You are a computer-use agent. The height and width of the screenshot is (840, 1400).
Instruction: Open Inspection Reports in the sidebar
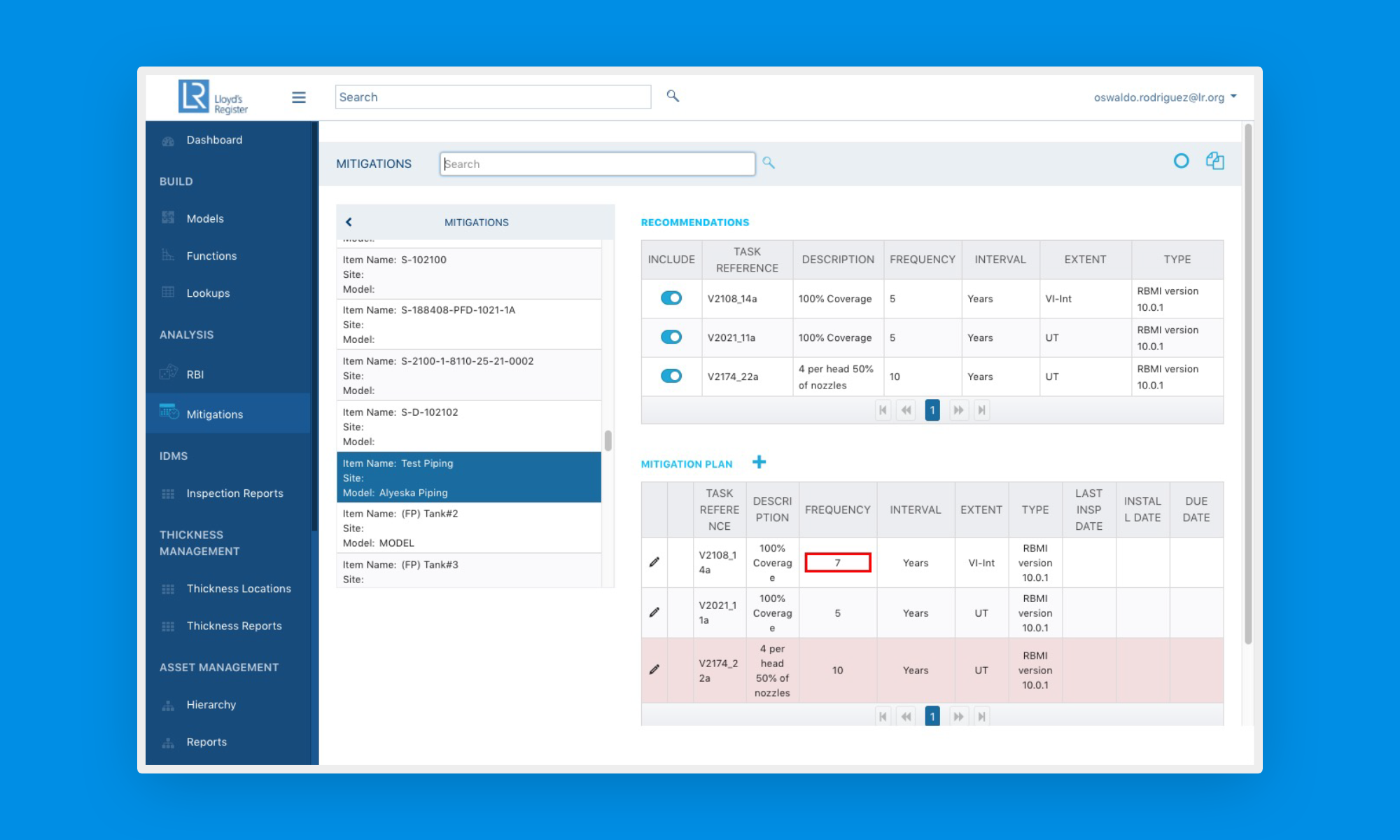(x=234, y=493)
